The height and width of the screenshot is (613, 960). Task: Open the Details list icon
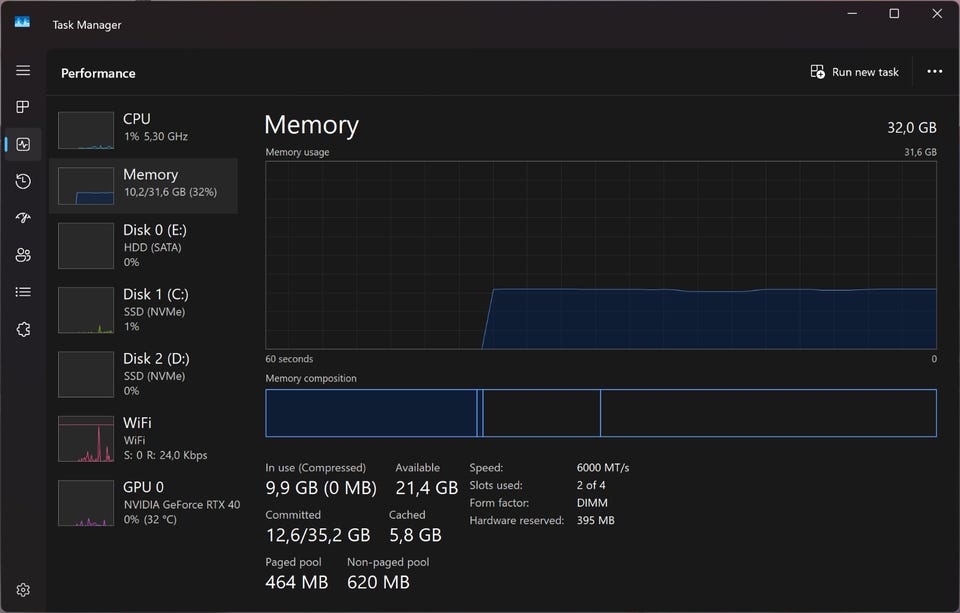click(23, 292)
